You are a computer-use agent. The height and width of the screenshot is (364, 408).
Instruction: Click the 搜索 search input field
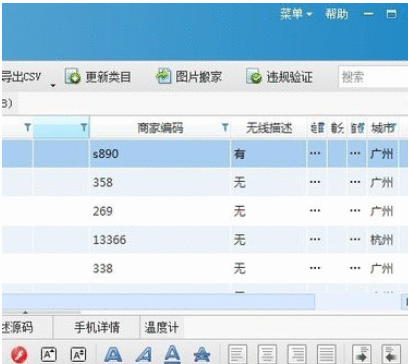pos(373,77)
